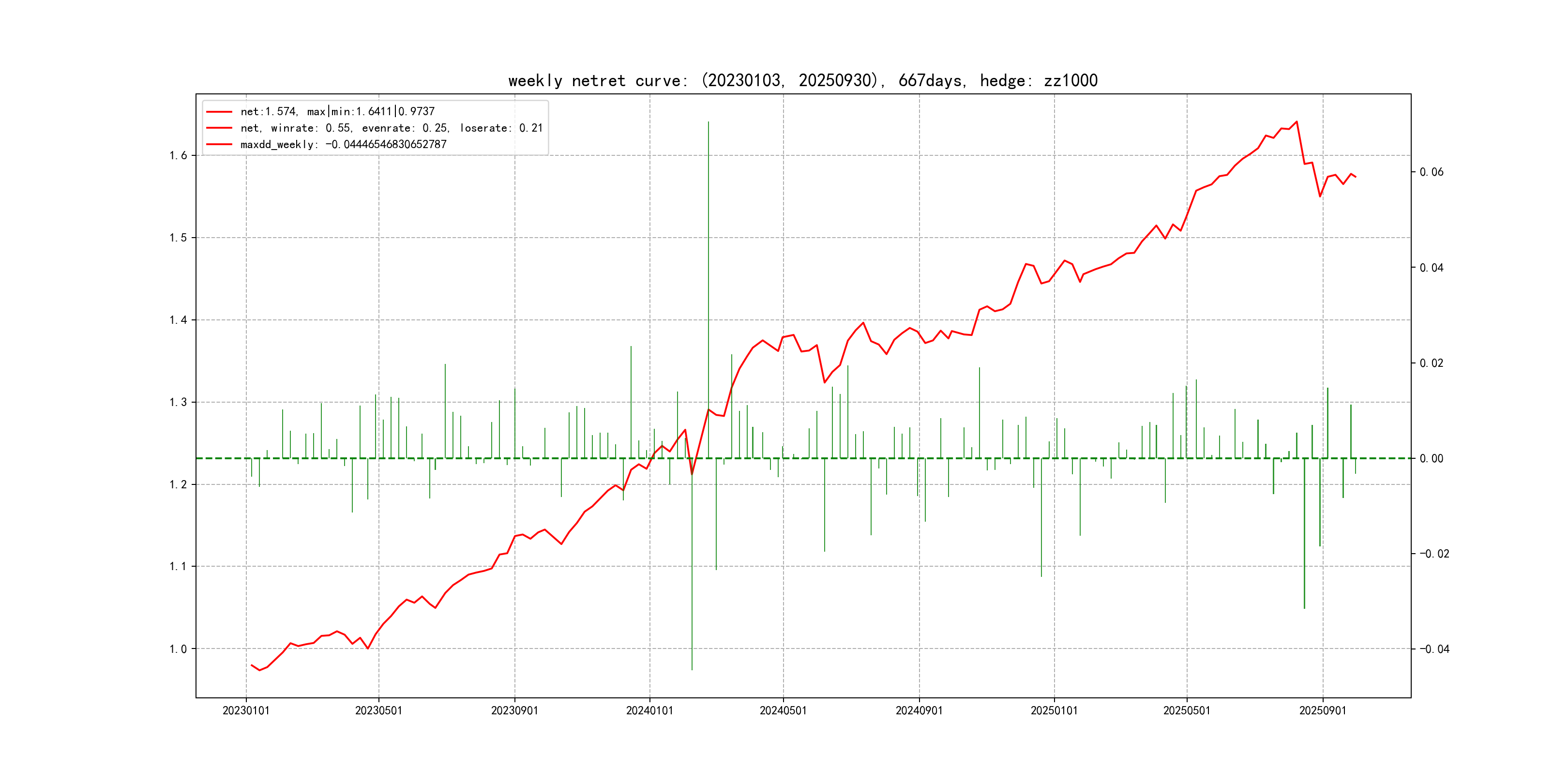Click the 20240101 x-axis tick label
Screen dimensions: 1568x784
649,711
